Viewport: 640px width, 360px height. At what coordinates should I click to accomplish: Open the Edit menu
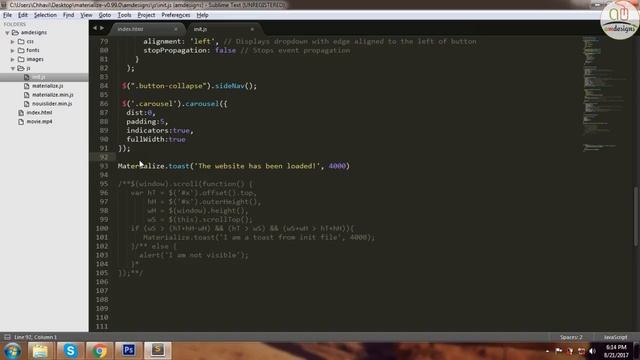click(x=22, y=15)
